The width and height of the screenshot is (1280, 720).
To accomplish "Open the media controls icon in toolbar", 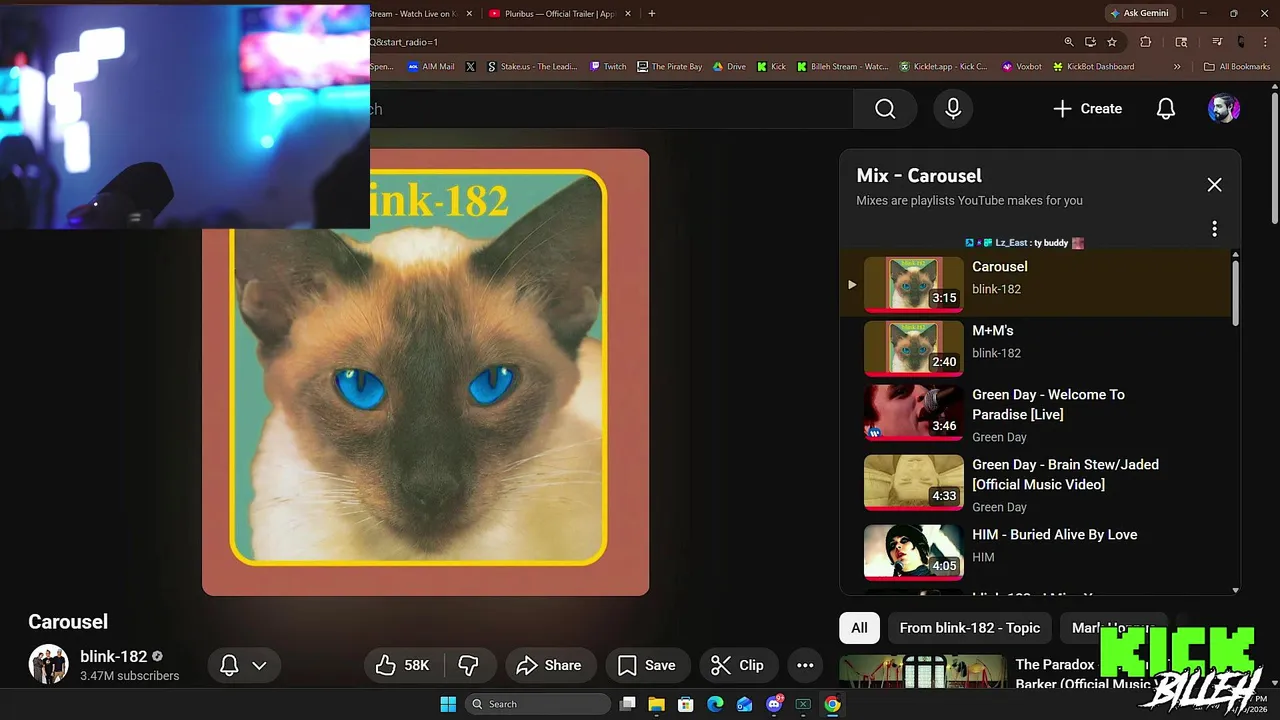I will tap(1217, 42).
